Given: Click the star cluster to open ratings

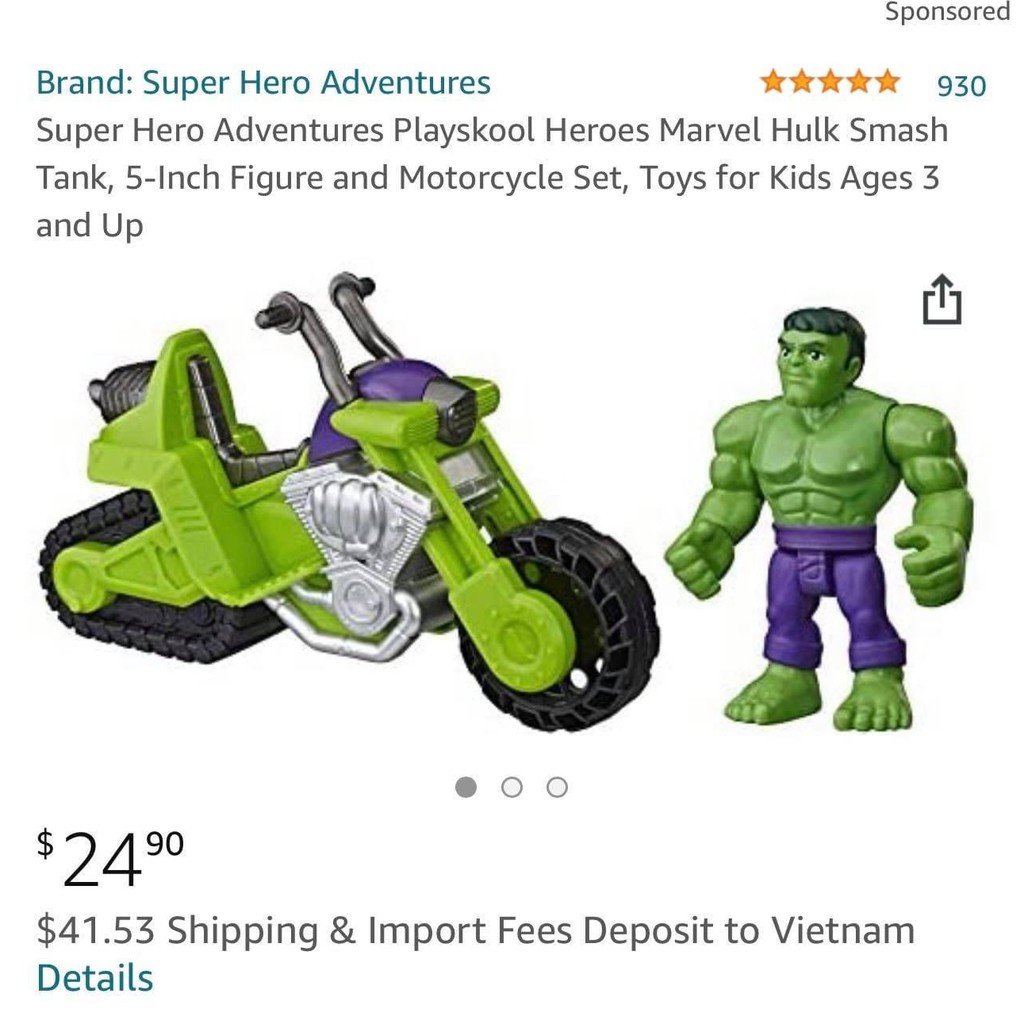Looking at the screenshot, I should [830, 79].
